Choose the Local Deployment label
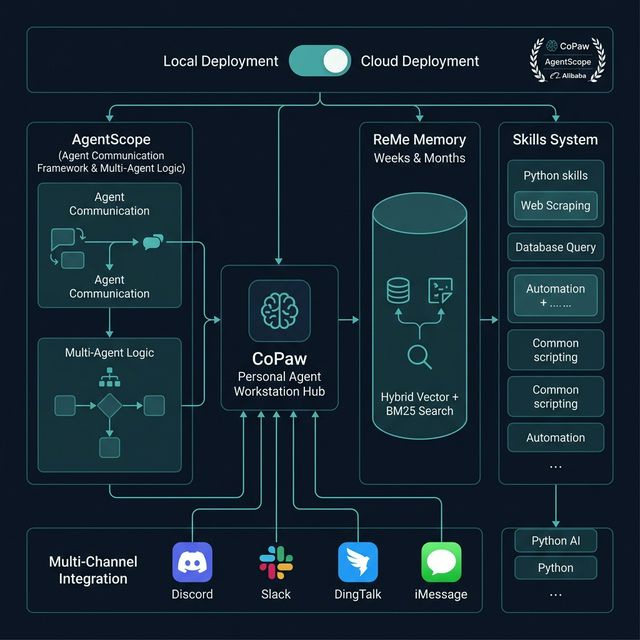Viewport: 640px width, 640px height. 221,61
